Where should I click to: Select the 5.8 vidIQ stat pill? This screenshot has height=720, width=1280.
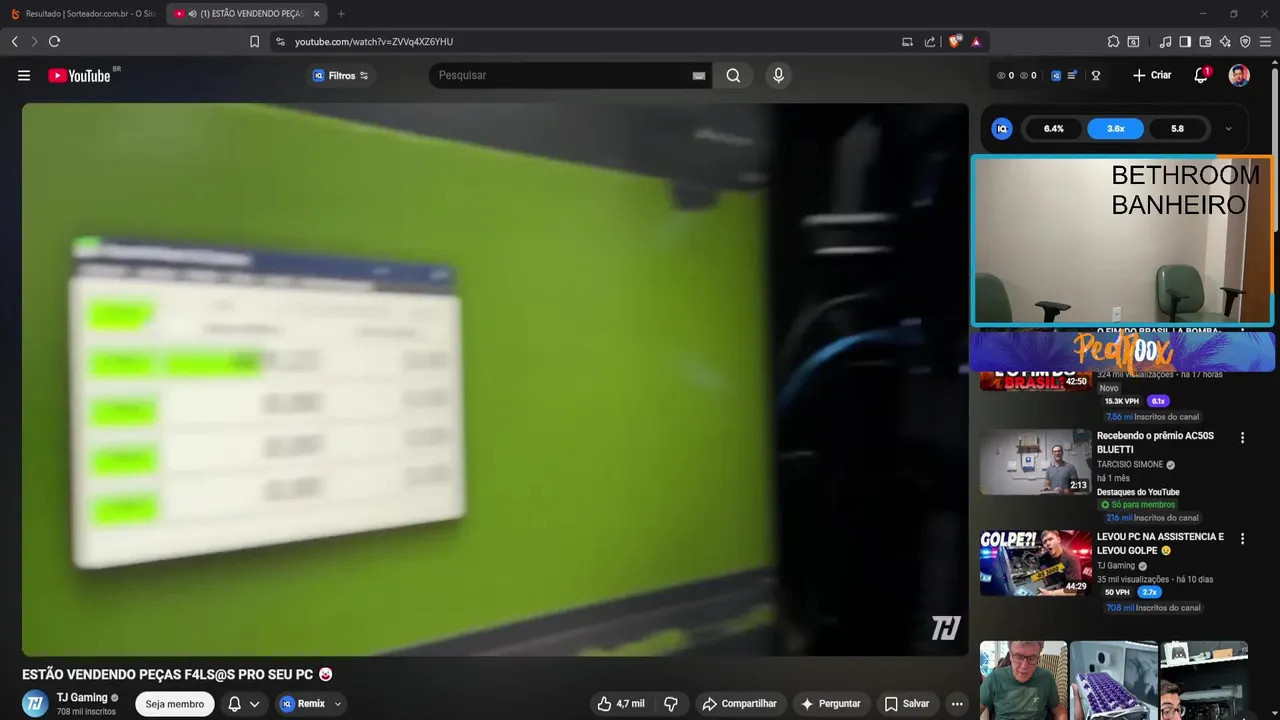coord(1177,129)
